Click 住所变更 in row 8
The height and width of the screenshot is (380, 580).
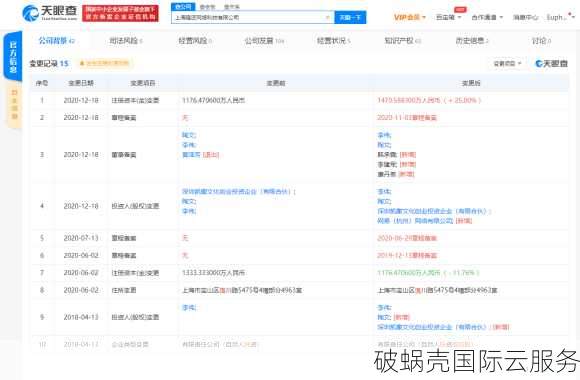[x=124, y=290]
